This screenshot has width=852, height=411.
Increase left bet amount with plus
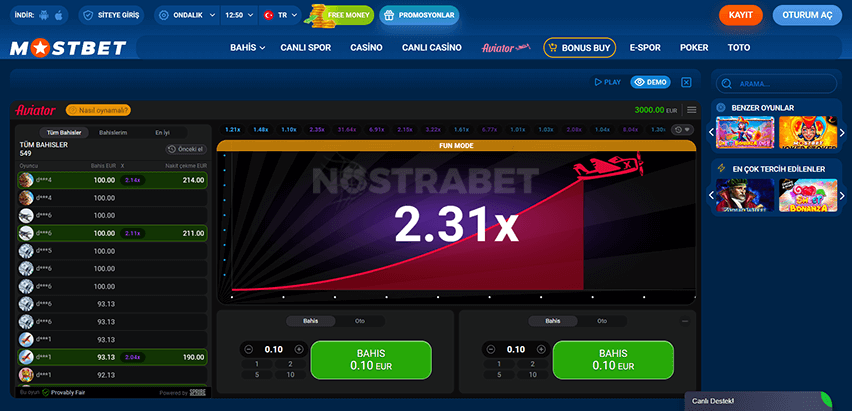tap(298, 350)
